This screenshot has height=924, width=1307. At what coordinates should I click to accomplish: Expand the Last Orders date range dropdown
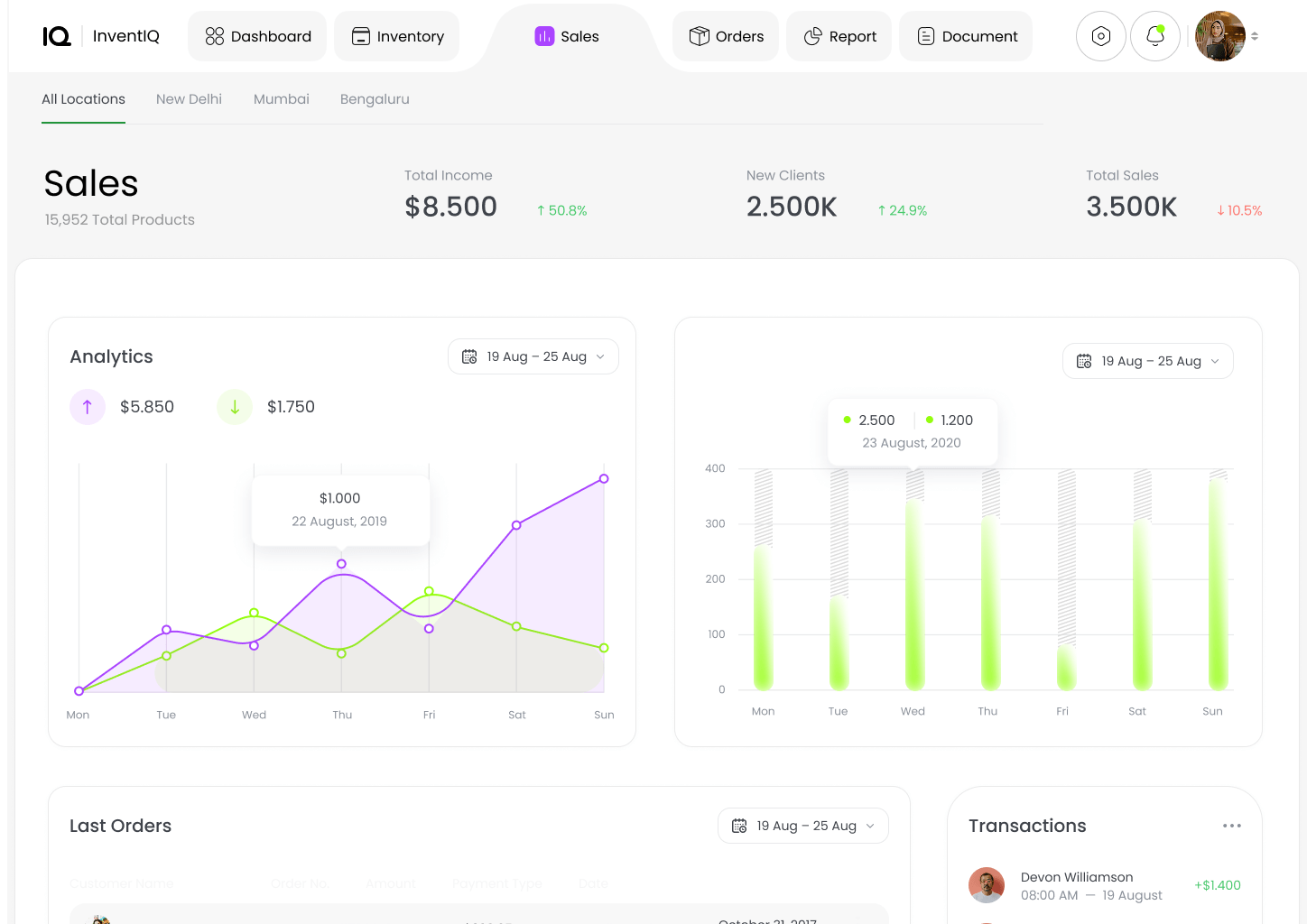click(x=870, y=826)
